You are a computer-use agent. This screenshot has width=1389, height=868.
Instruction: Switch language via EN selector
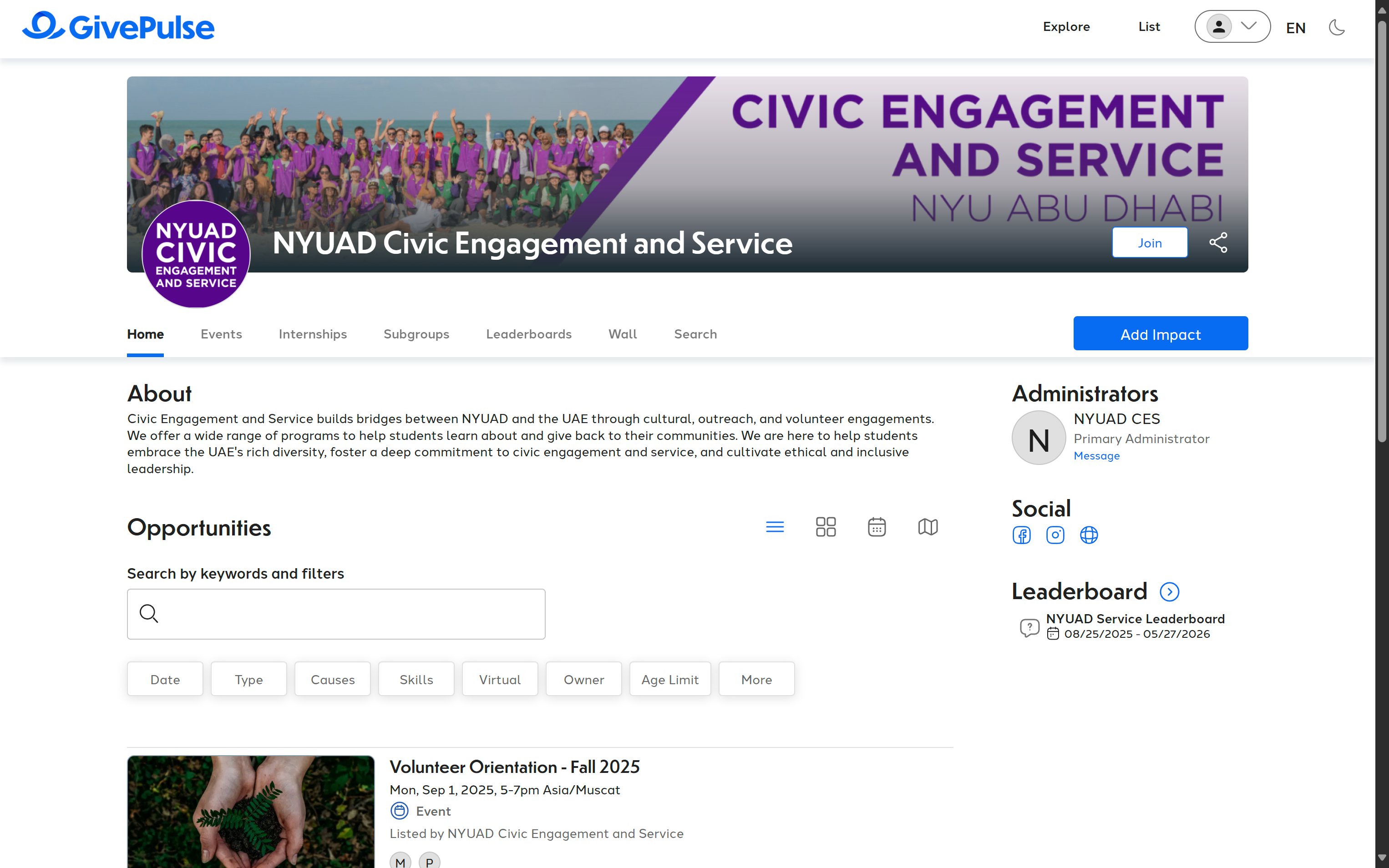pos(1295,28)
